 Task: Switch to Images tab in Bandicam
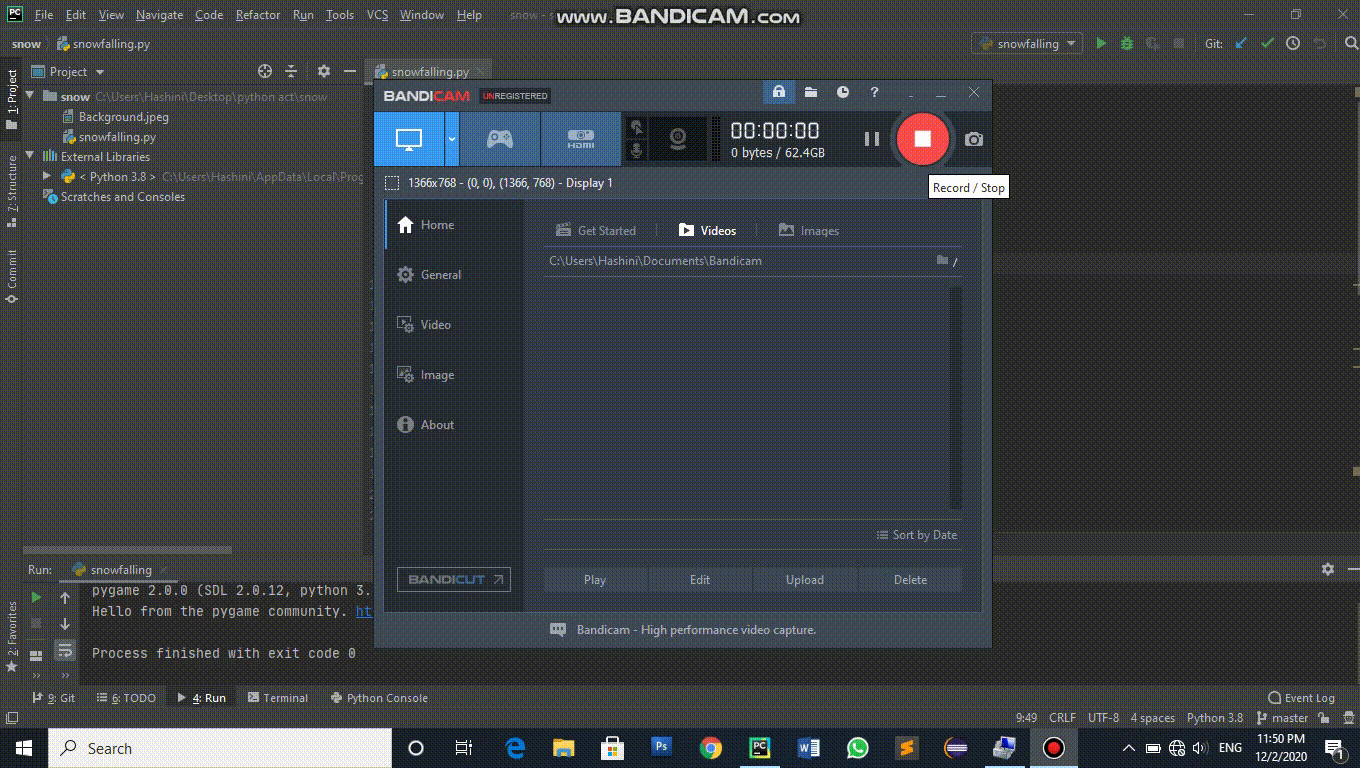(x=808, y=230)
